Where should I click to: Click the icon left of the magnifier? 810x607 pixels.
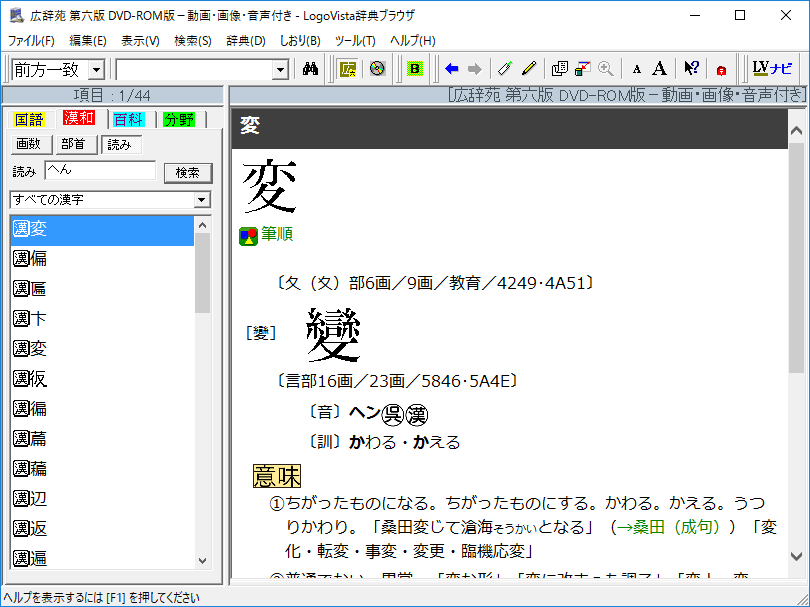[x=583, y=69]
